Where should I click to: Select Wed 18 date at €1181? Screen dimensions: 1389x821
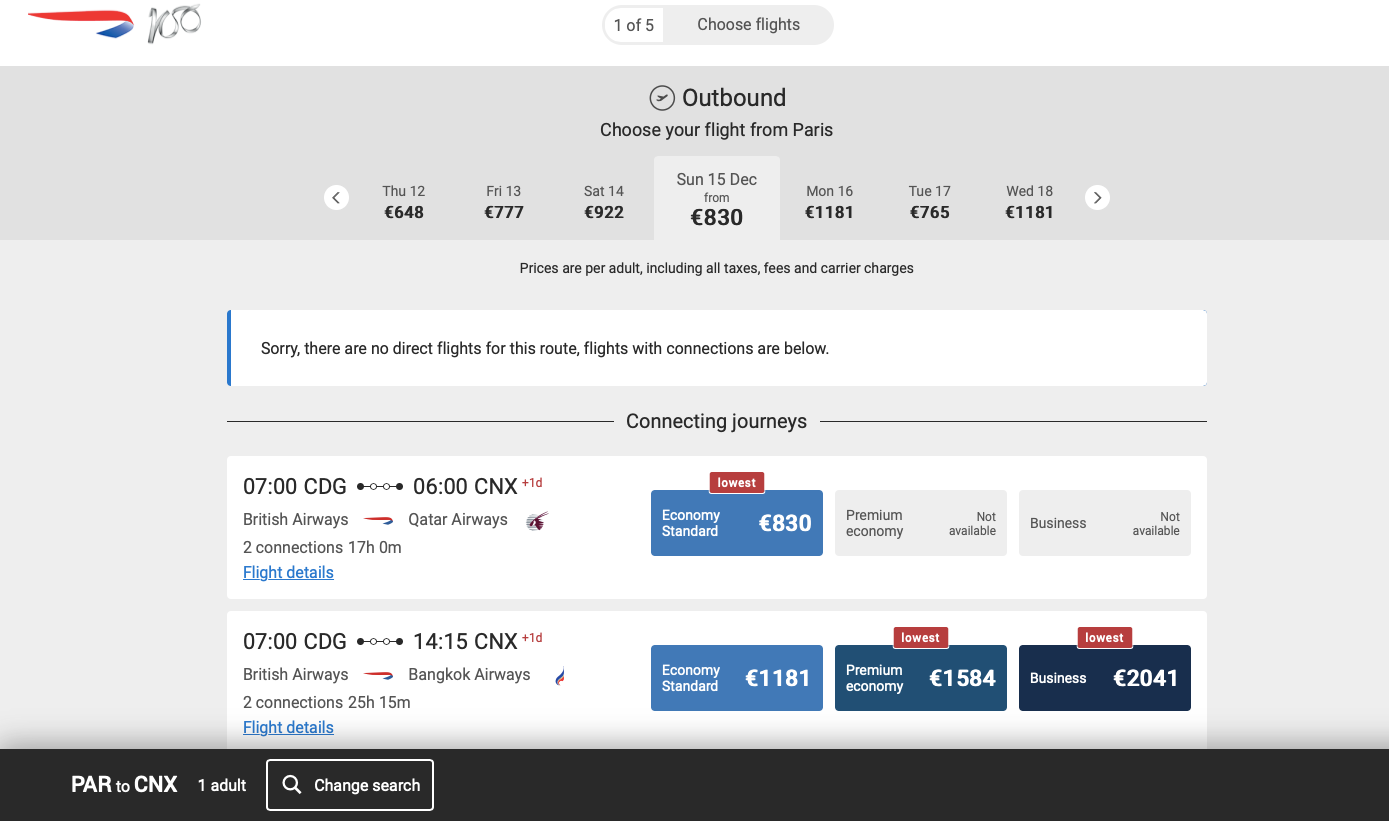pos(1029,202)
